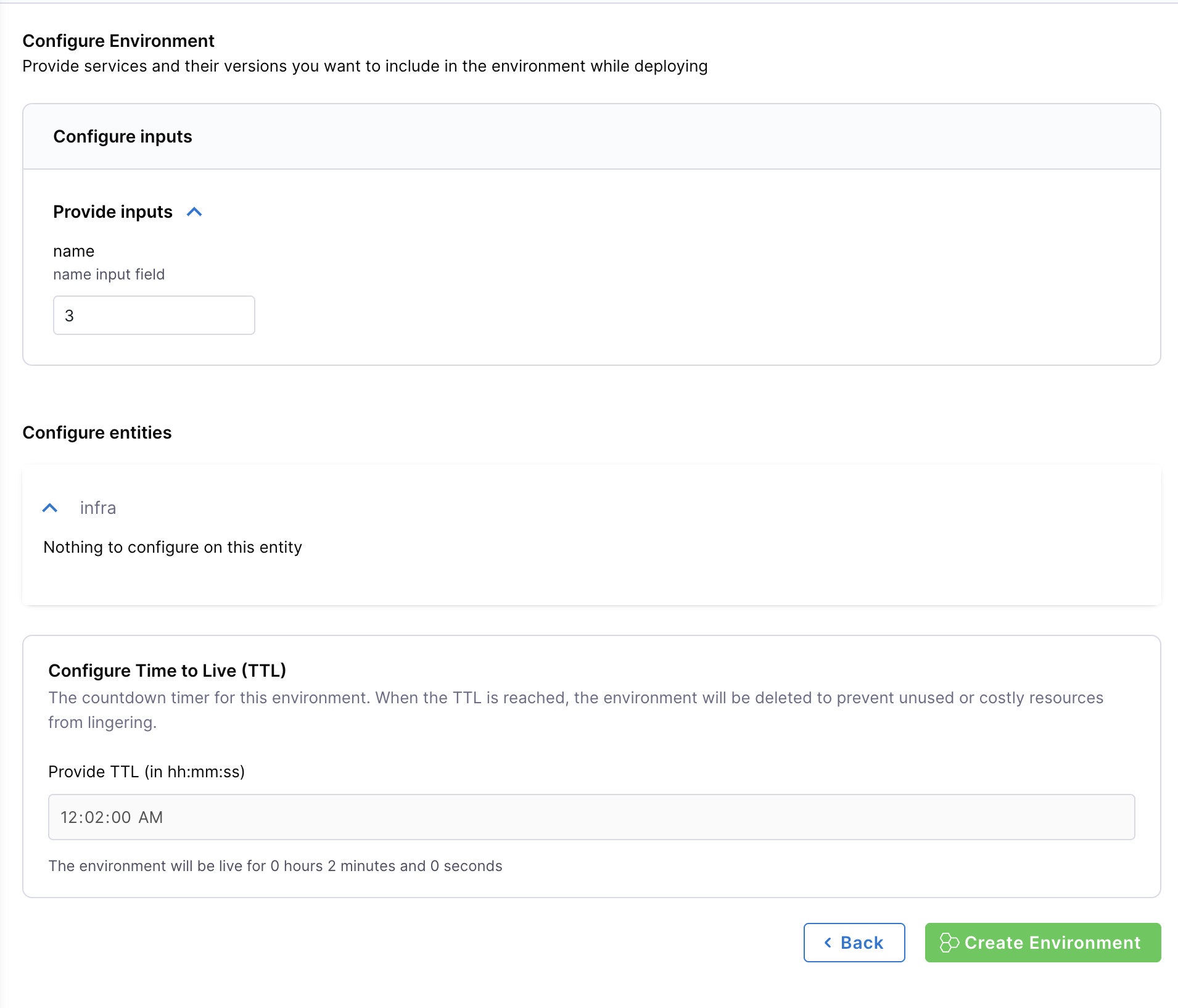Click the Configure entities heading

pyautogui.click(x=97, y=432)
